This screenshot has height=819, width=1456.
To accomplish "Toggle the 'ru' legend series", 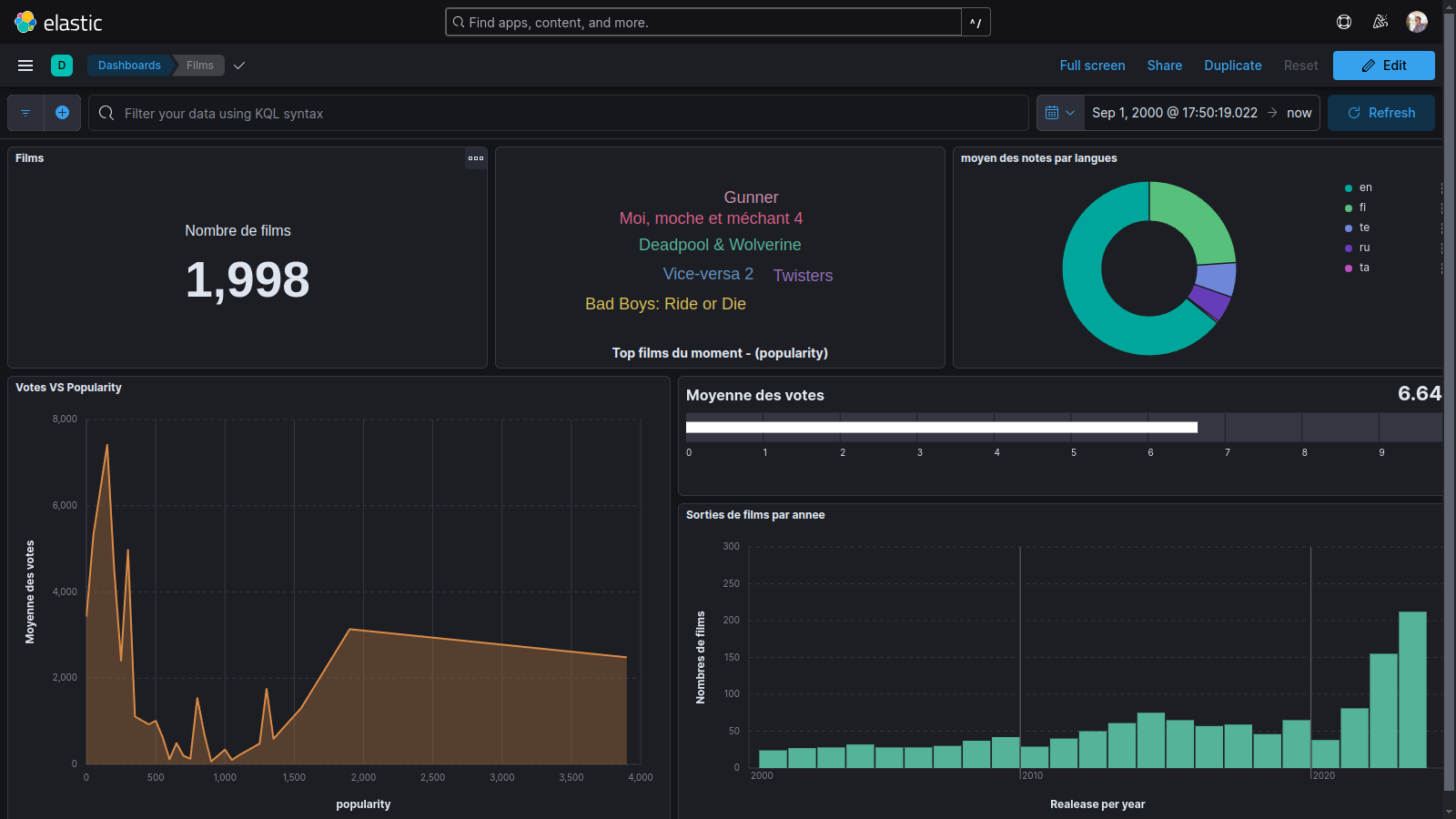I will click(1364, 248).
